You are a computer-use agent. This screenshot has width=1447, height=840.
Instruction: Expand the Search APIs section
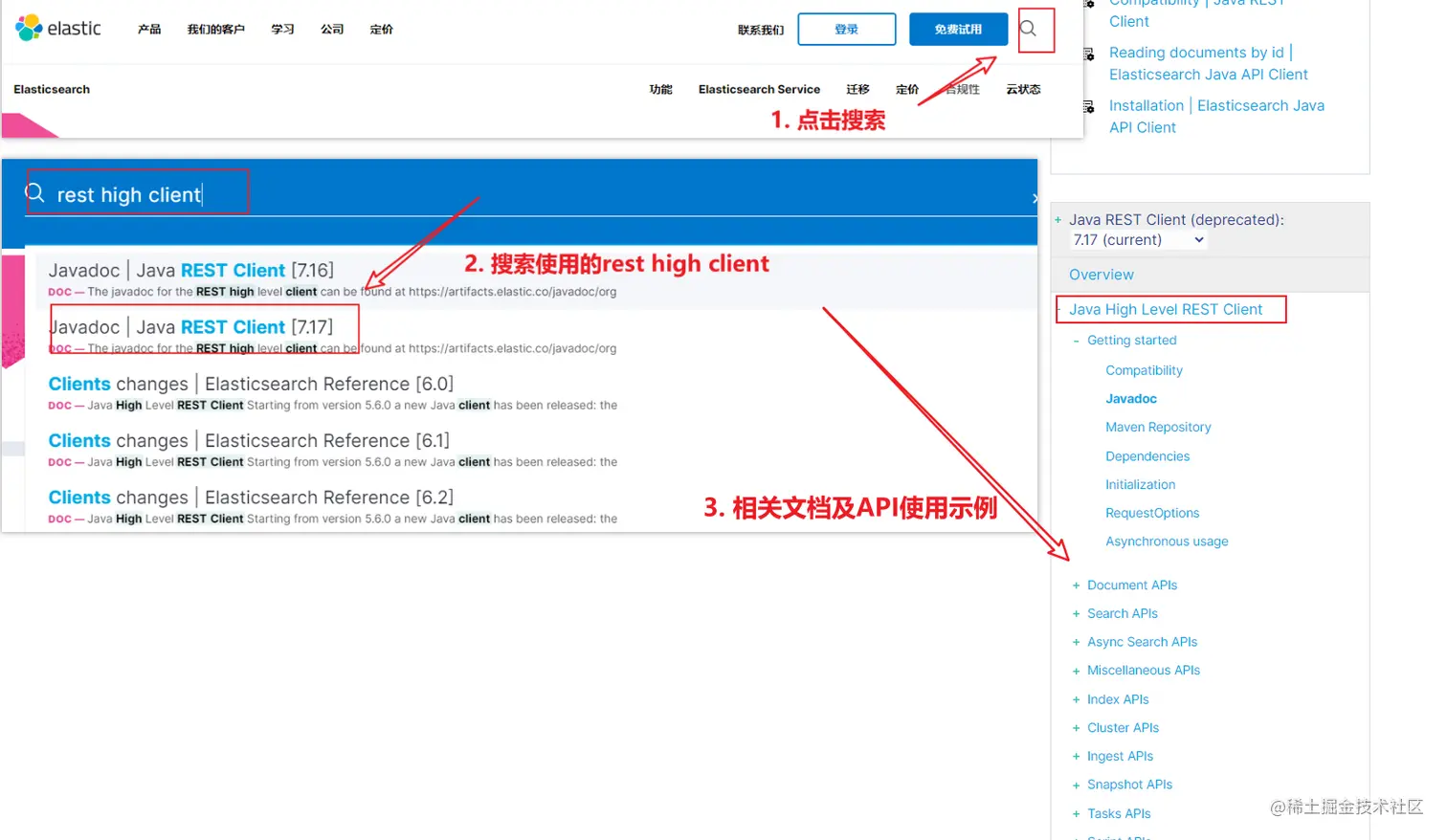(1077, 614)
